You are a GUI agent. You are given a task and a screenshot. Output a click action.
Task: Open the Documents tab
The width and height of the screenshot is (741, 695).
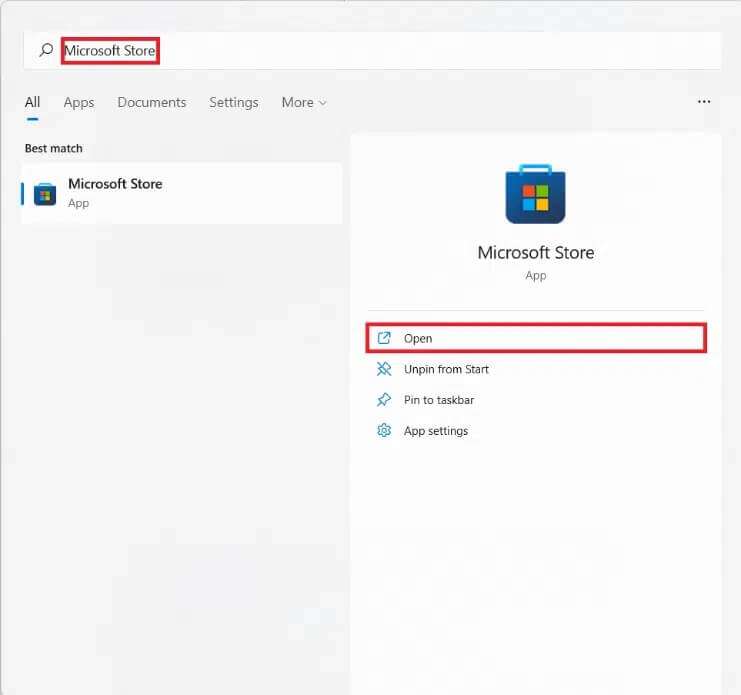point(152,102)
